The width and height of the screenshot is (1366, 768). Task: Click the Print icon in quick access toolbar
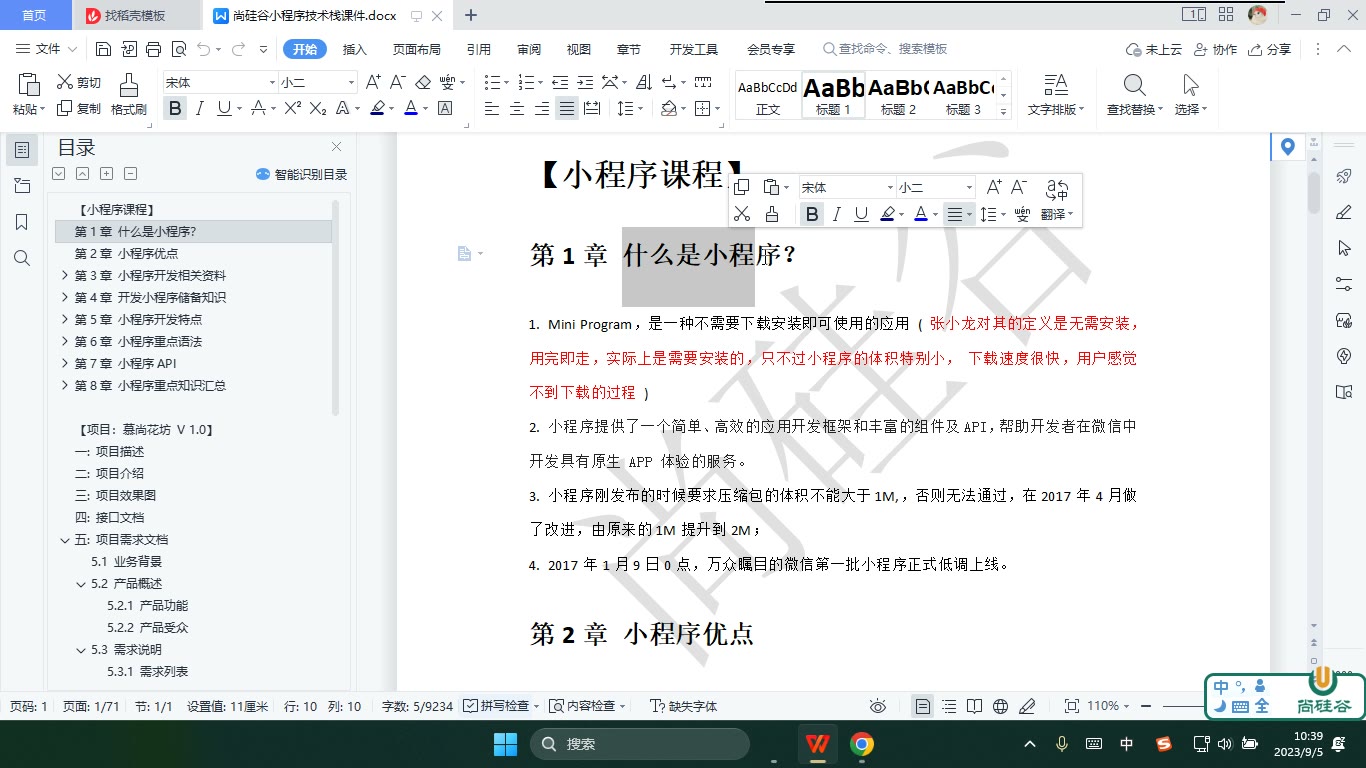[x=153, y=49]
